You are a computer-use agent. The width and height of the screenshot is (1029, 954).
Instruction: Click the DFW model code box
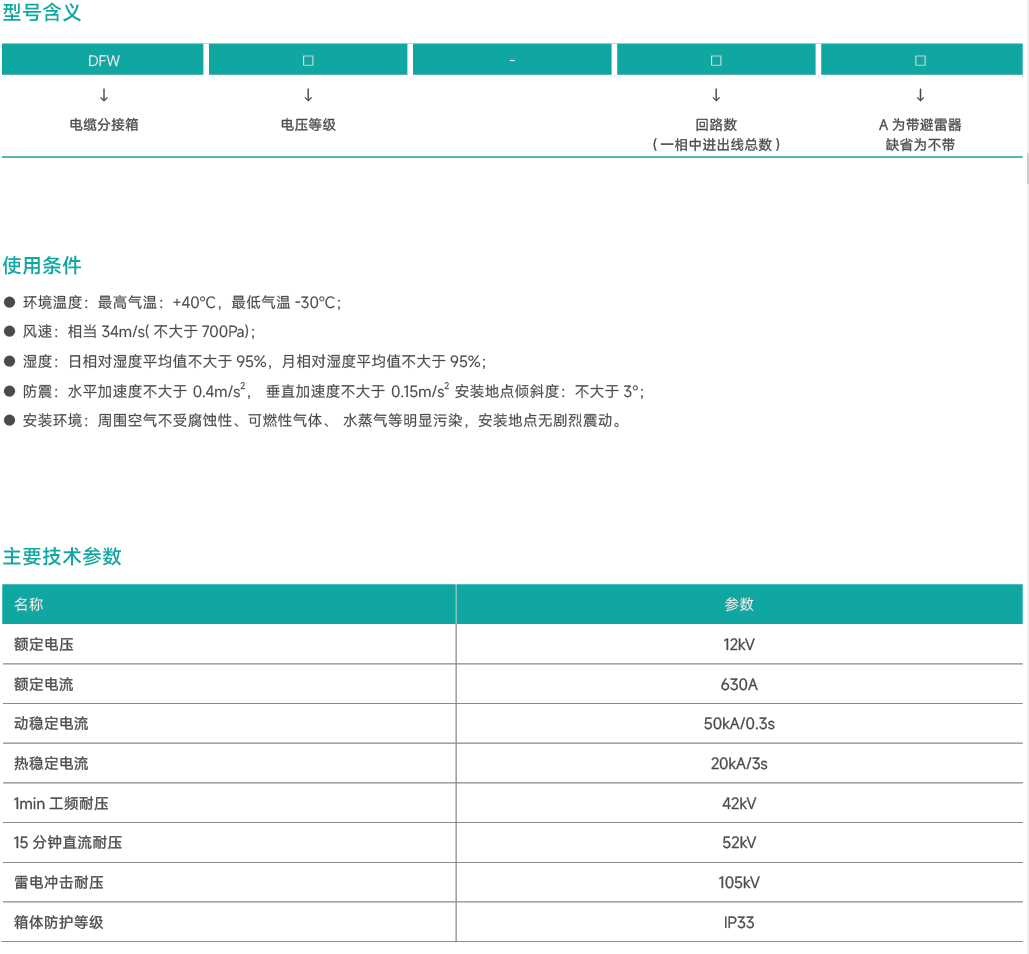pos(104,61)
